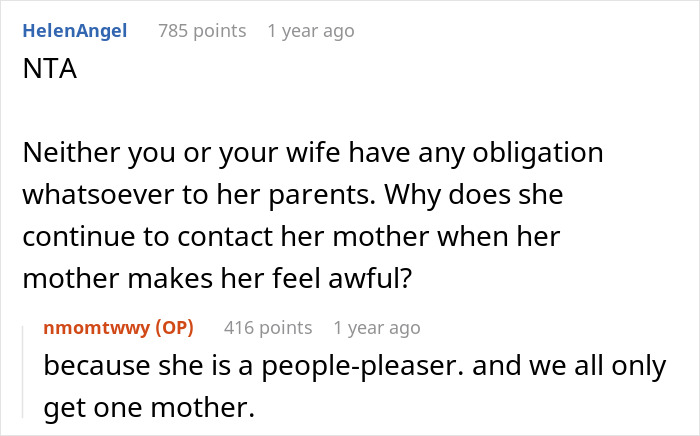The height and width of the screenshot is (436, 700).
Task: Open timestamp permalink on nmomtwwy's reply
Action: point(377,328)
